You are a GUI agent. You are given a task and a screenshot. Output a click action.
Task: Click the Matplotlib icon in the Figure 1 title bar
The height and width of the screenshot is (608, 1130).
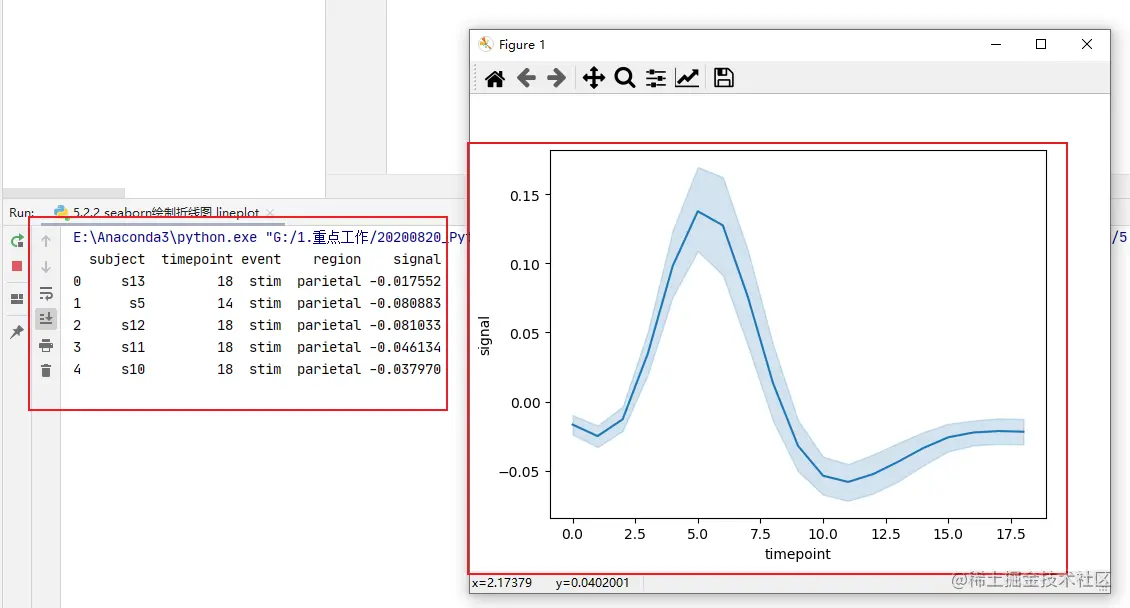486,44
